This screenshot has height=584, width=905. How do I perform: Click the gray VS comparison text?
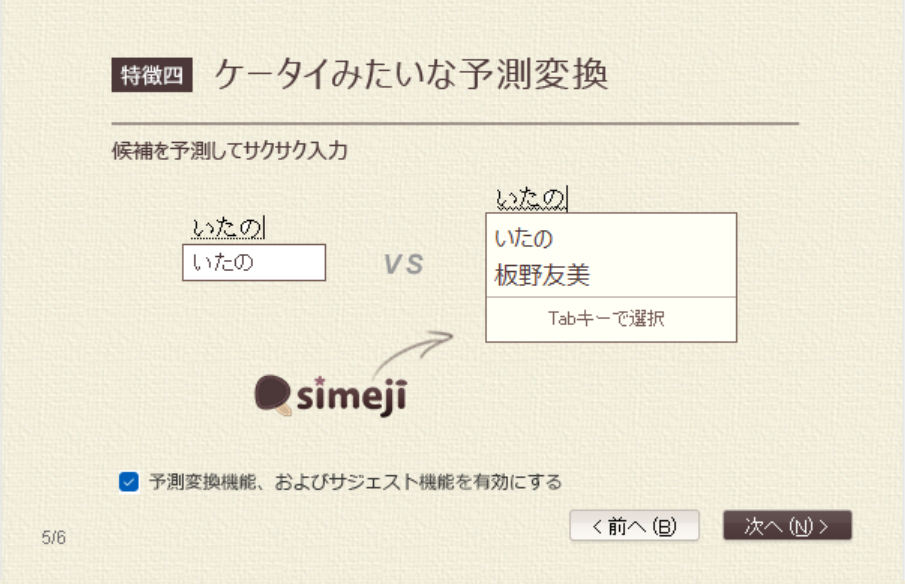tap(404, 264)
